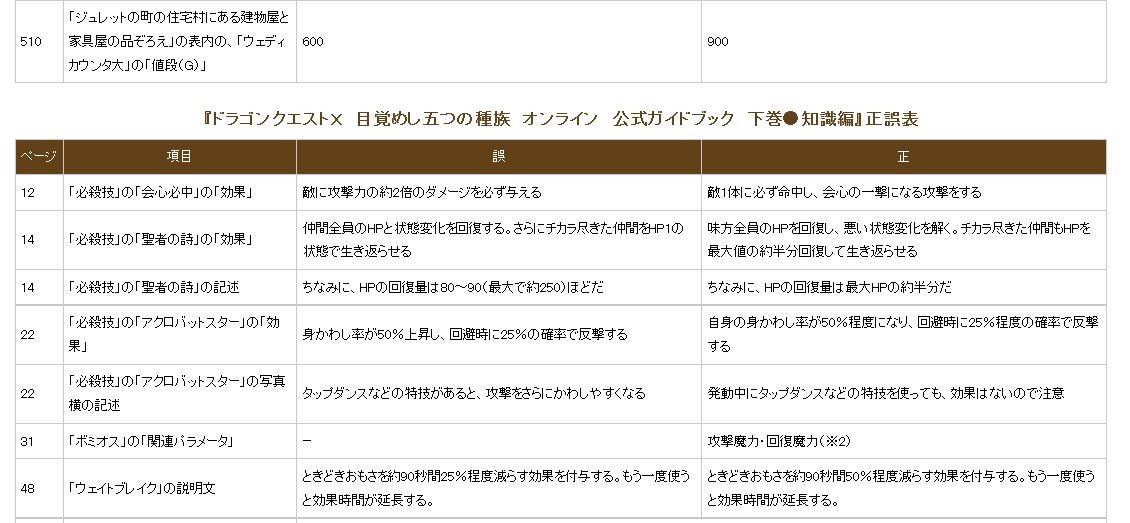
Task: Click the 攻撃魔力・回復魔力(※2) correction text
Action: click(779, 441)
